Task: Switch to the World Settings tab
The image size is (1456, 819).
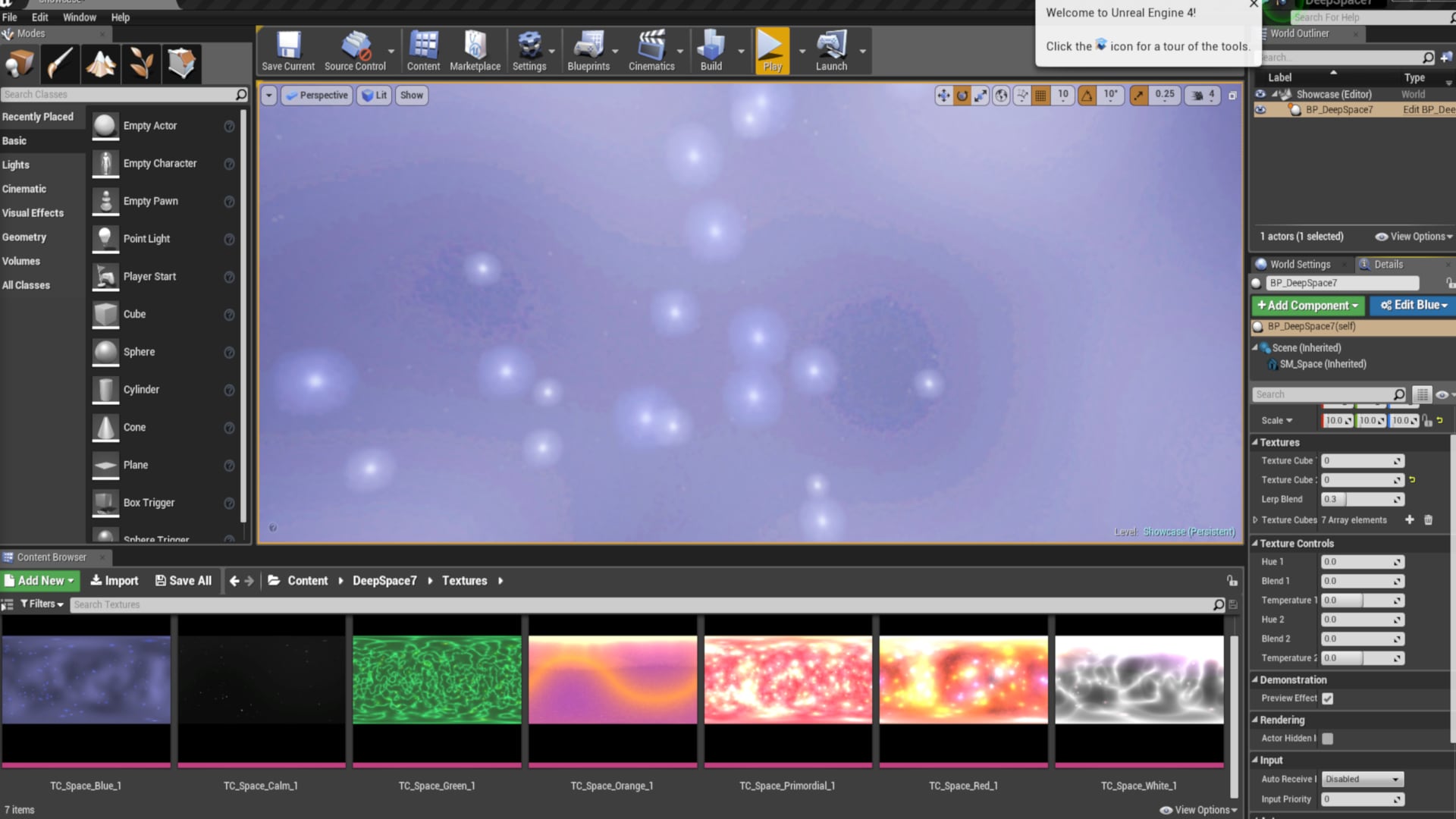Action: pos(1299,265)
